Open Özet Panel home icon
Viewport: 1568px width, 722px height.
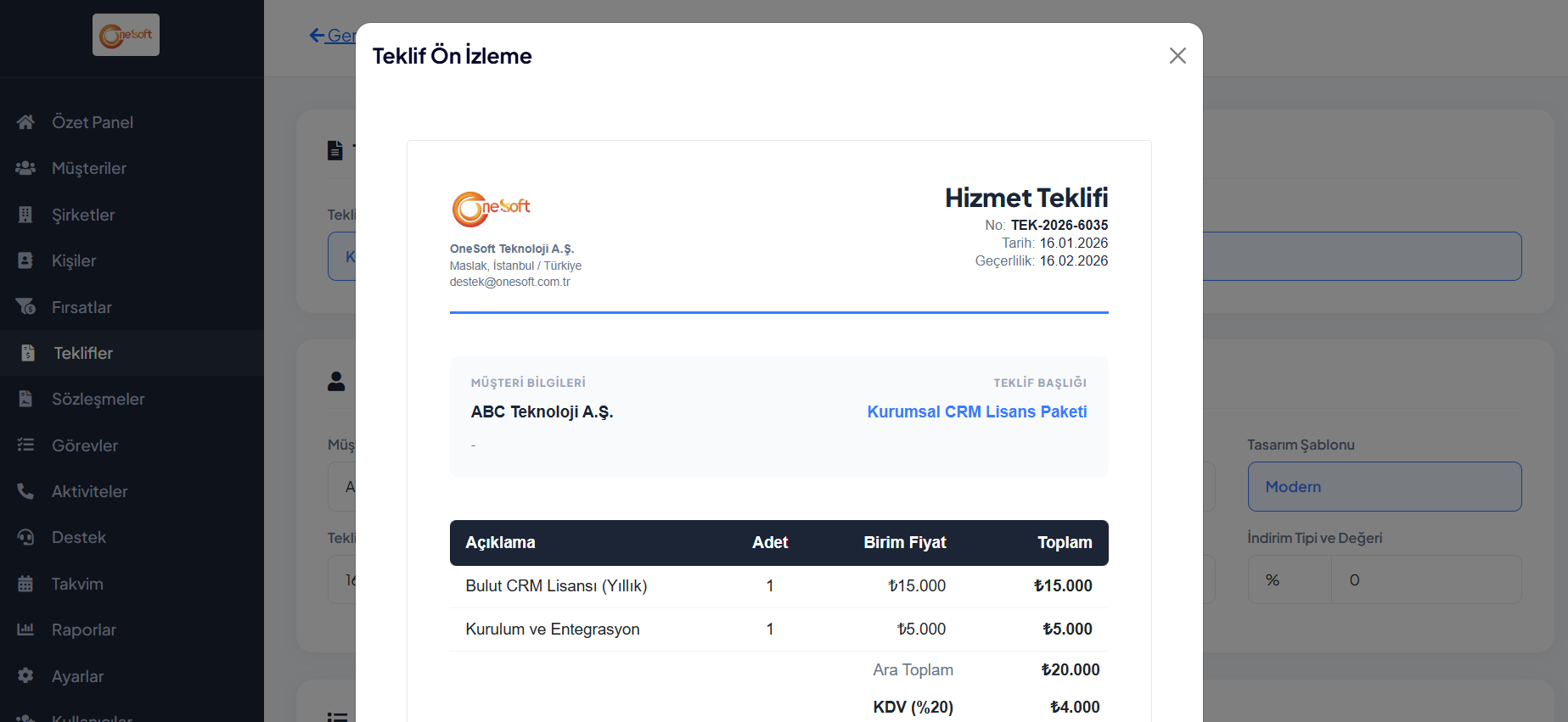click(x=25, y=122)
